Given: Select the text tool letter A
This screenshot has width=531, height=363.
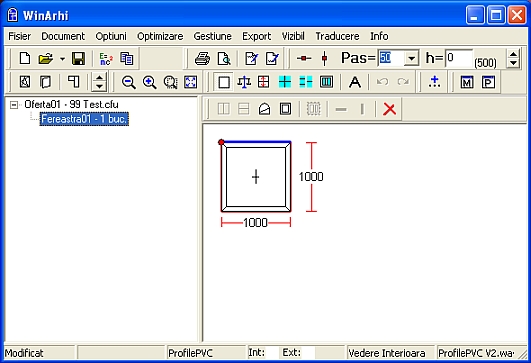Looking at the screenshot, I should pos(355,82).
